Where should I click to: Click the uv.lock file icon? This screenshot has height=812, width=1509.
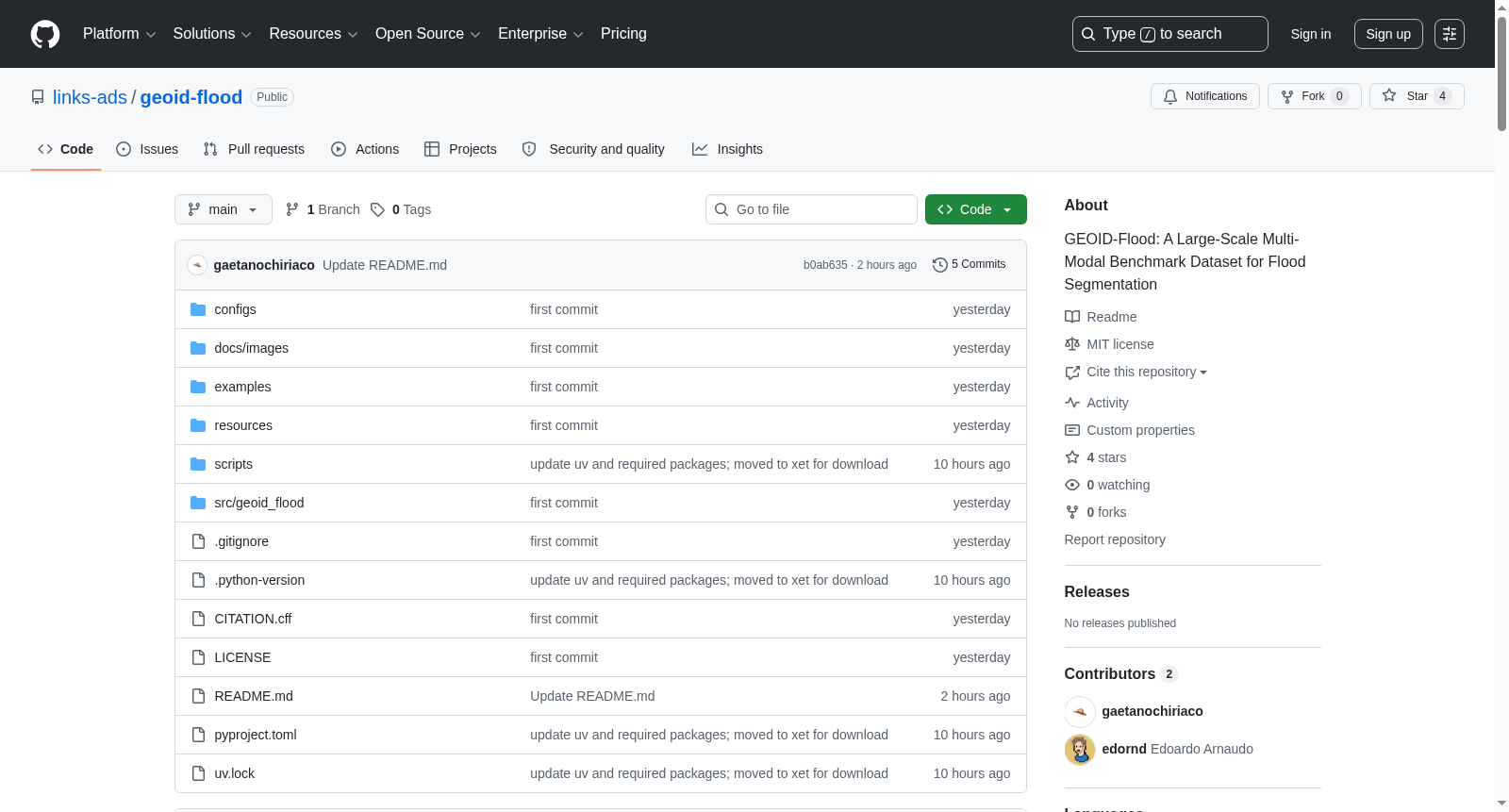[x=198, y=773]
